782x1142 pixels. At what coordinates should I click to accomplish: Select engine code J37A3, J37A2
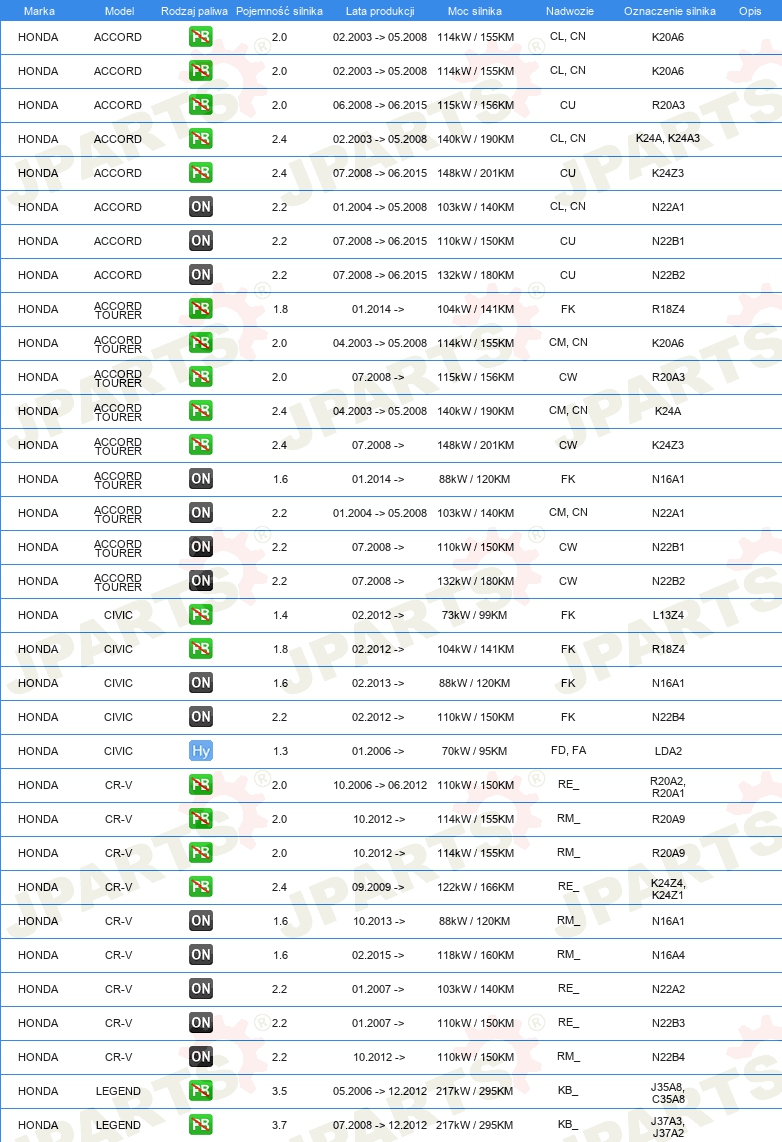tap(668, 1127)
